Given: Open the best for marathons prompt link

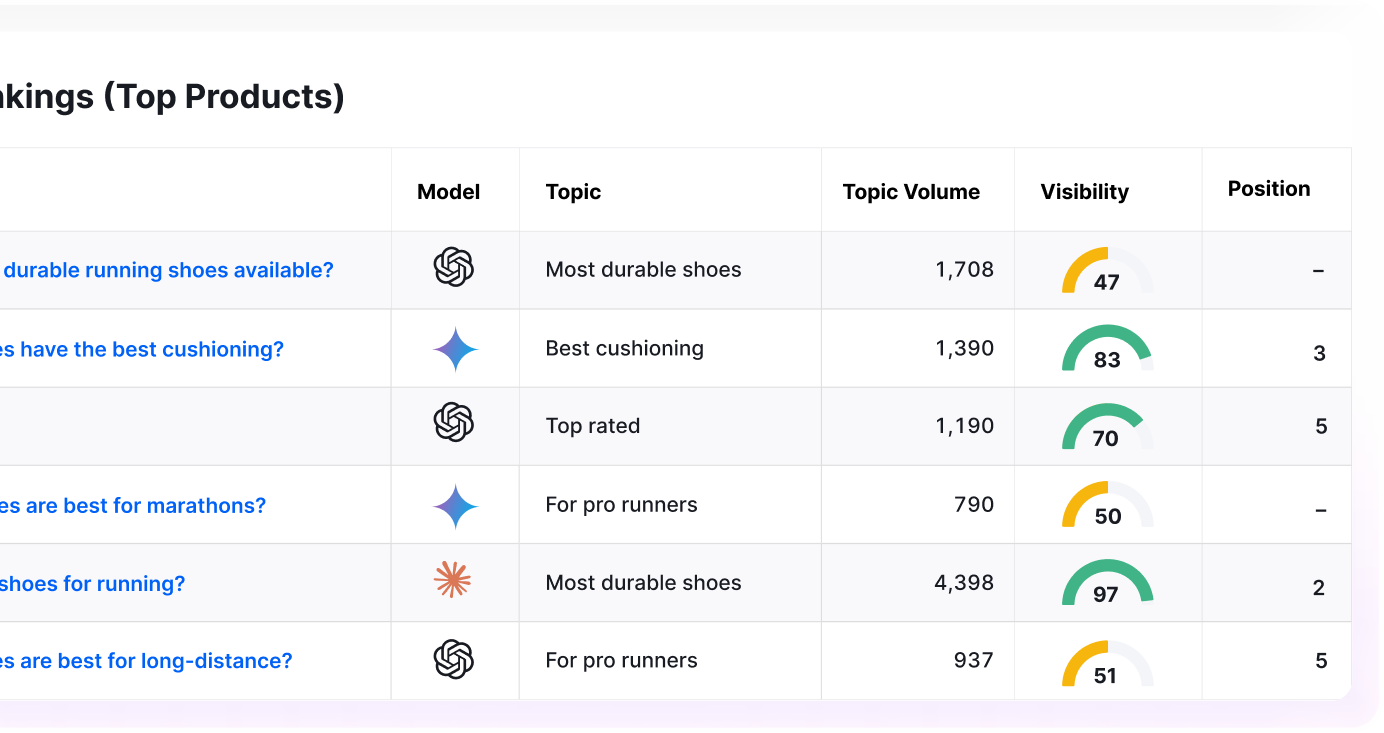Looking at the screenshot, I should click(x=133, y=506).
